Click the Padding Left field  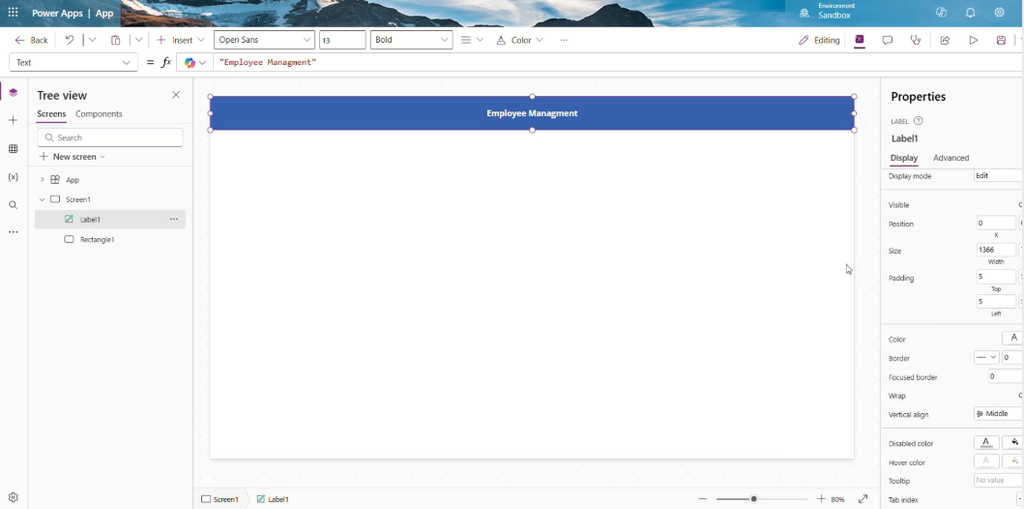[x=996, y=302]
